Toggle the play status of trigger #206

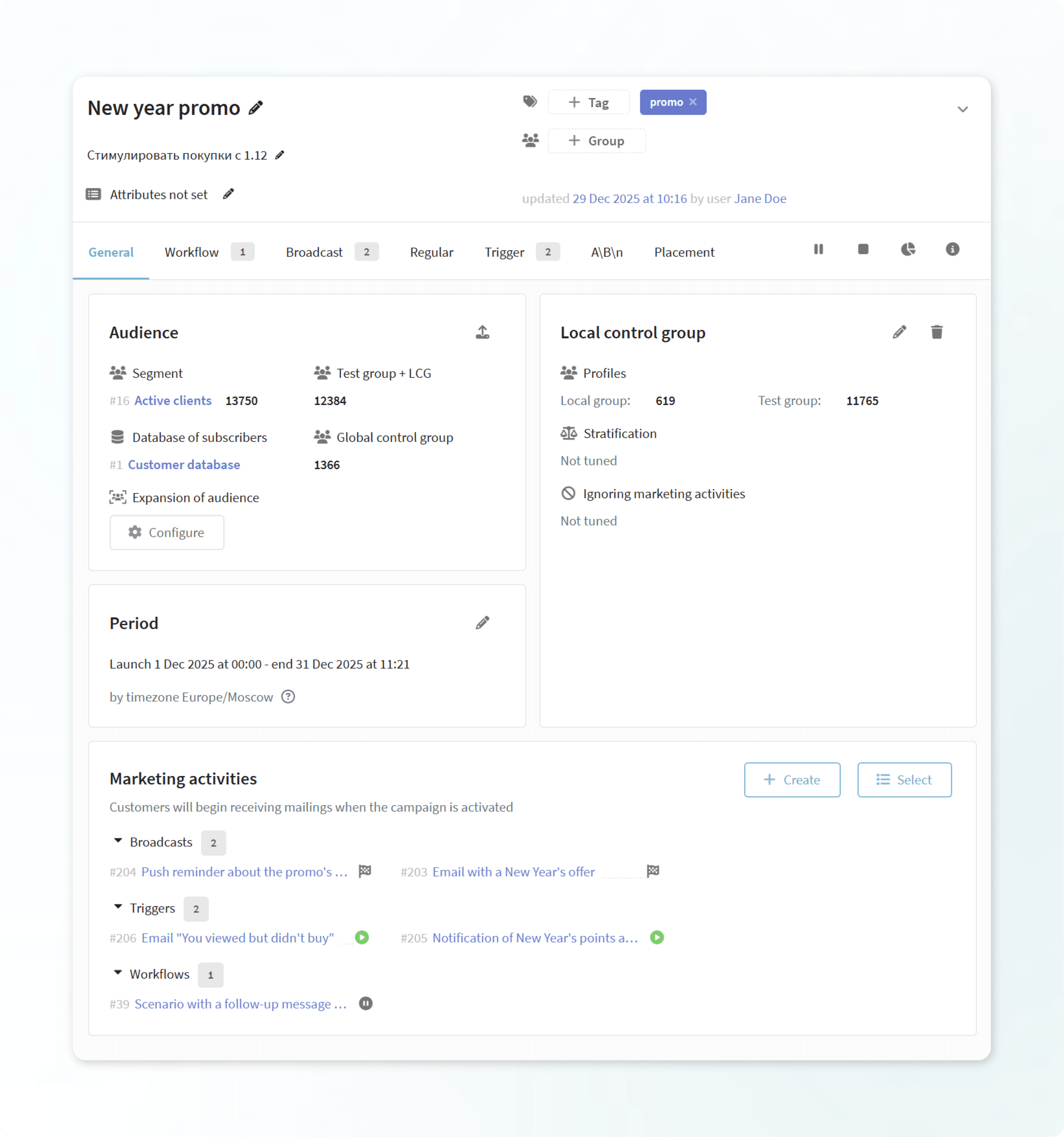pos(362,938)
